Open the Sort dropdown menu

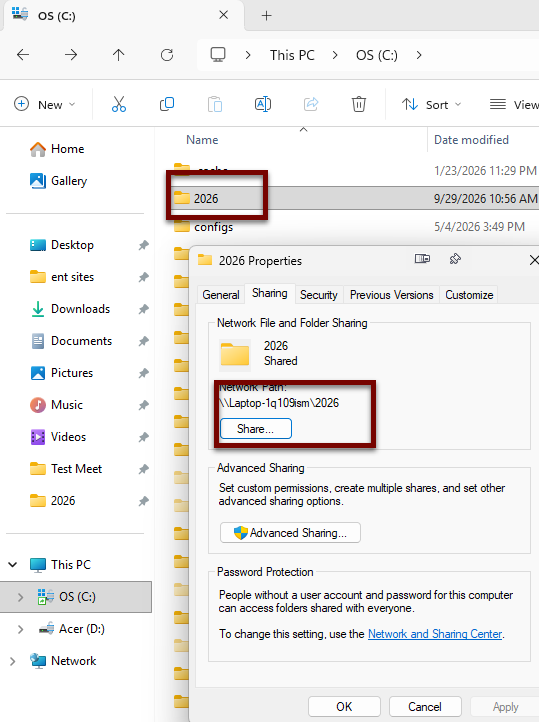coord(431,105)
